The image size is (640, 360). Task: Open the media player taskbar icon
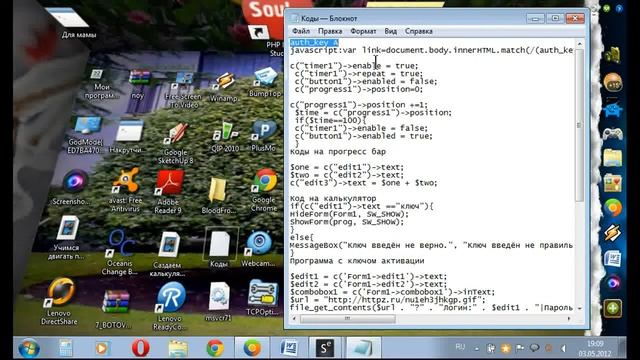click(x=102, y=348)
